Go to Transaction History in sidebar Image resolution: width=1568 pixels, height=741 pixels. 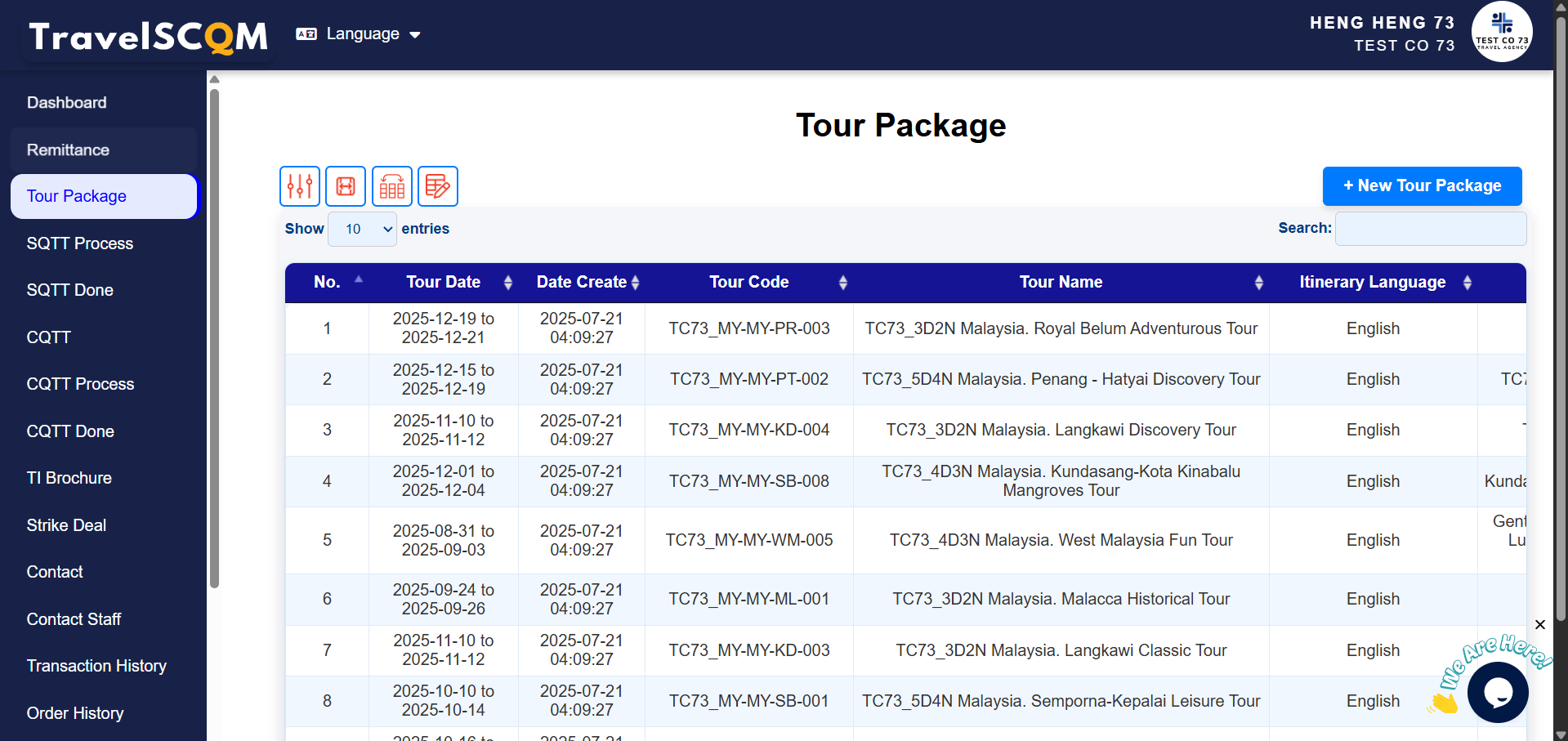96,666
